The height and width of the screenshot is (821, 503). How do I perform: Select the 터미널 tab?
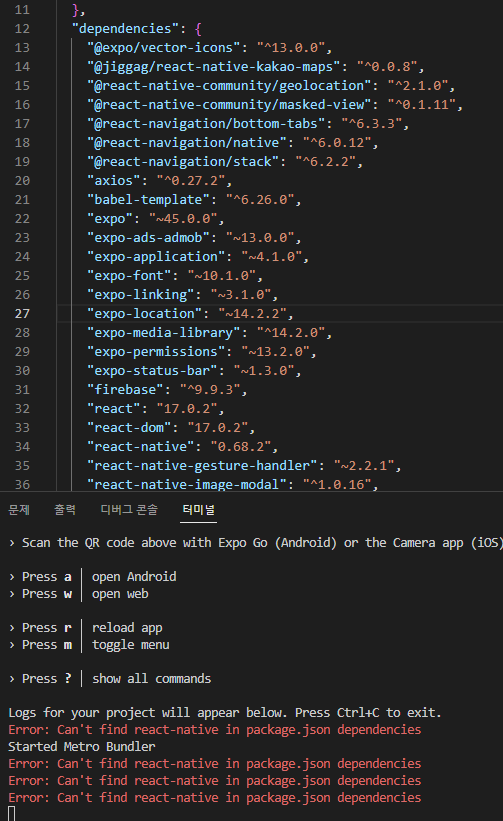click(x=198, y=509)
